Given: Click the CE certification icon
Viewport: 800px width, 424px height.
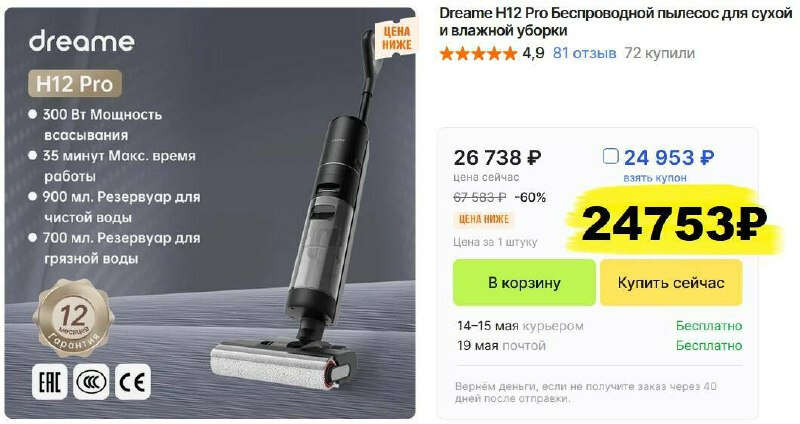Looking at the screenshot, I should 132,382.
